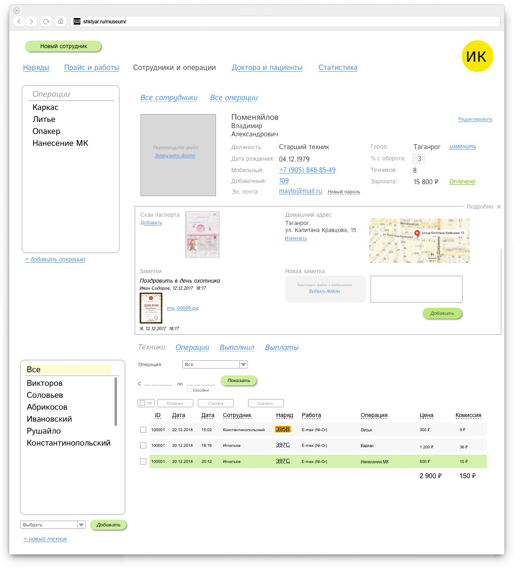Click the maylo@mail.ru email link
Image resolution: width=514 pixels, height=570 pixels.
(x=300, y=191)
